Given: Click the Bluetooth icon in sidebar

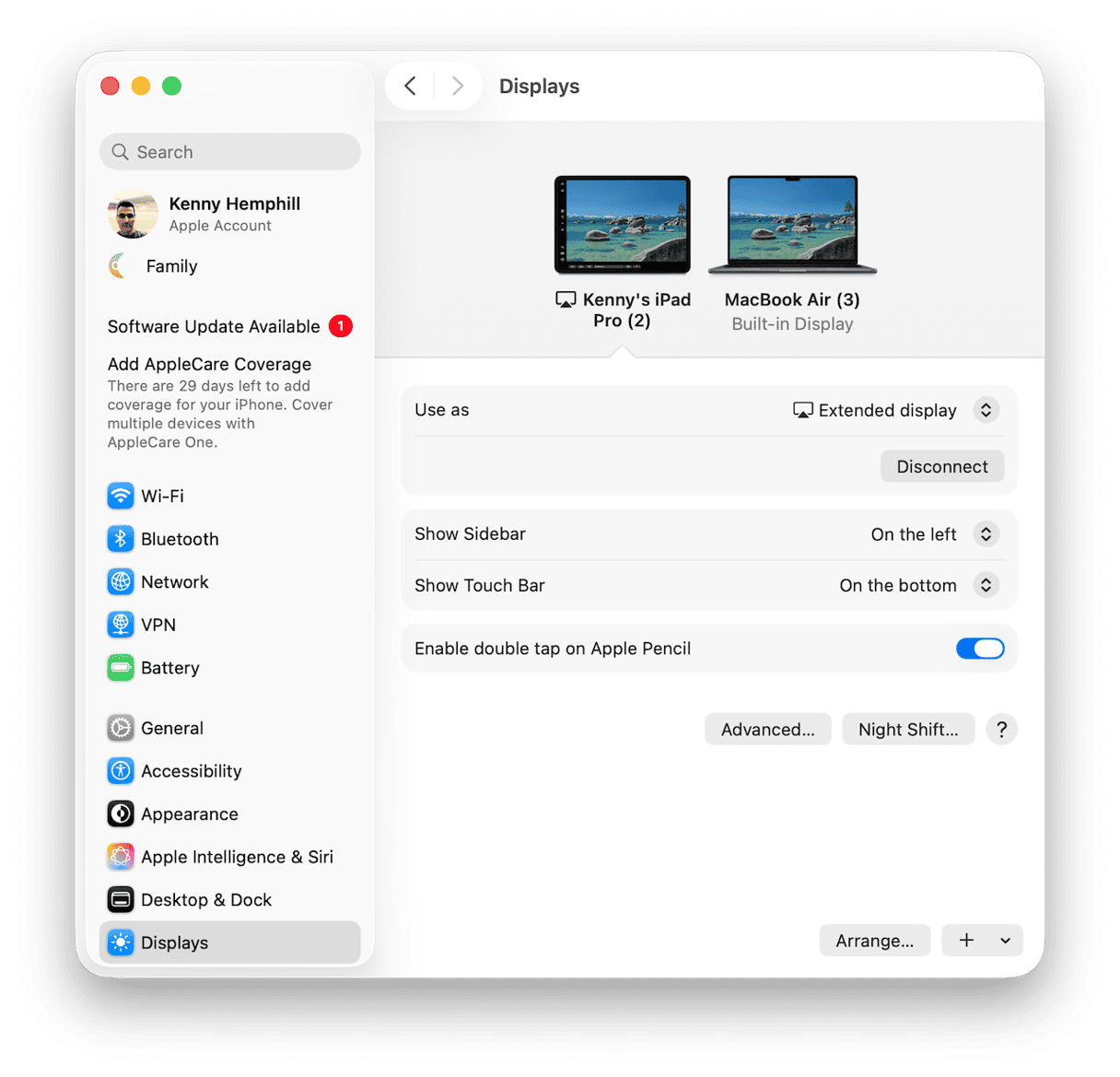Looking at the screenshot, I should pos(121,539).
